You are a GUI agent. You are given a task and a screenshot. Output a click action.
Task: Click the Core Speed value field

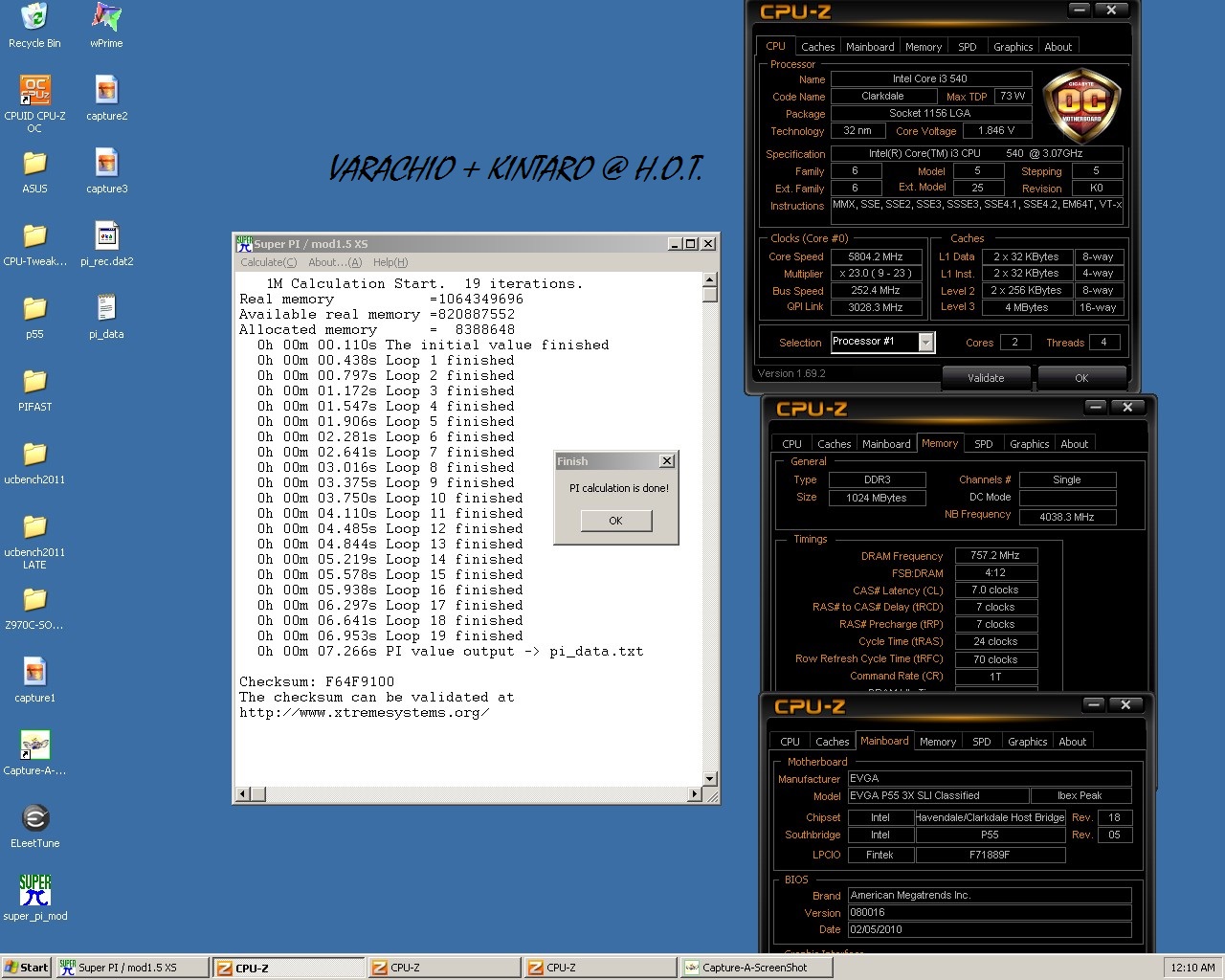(875, 256)
